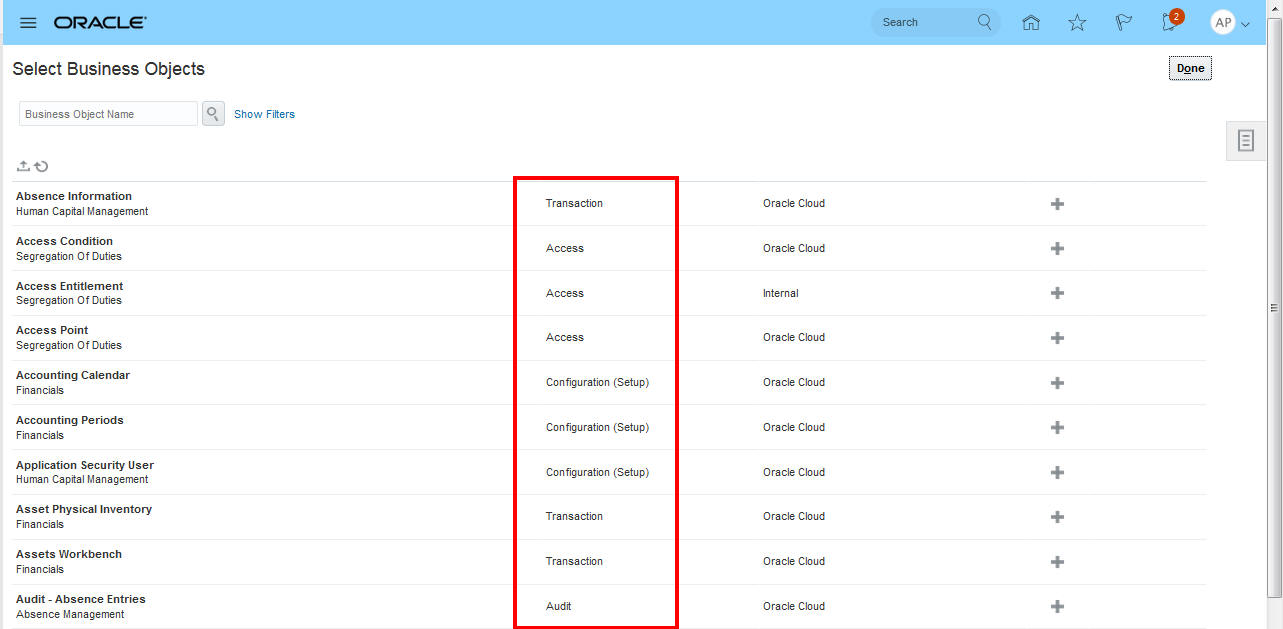Click the Show Filters link

(x=264, y=114)
